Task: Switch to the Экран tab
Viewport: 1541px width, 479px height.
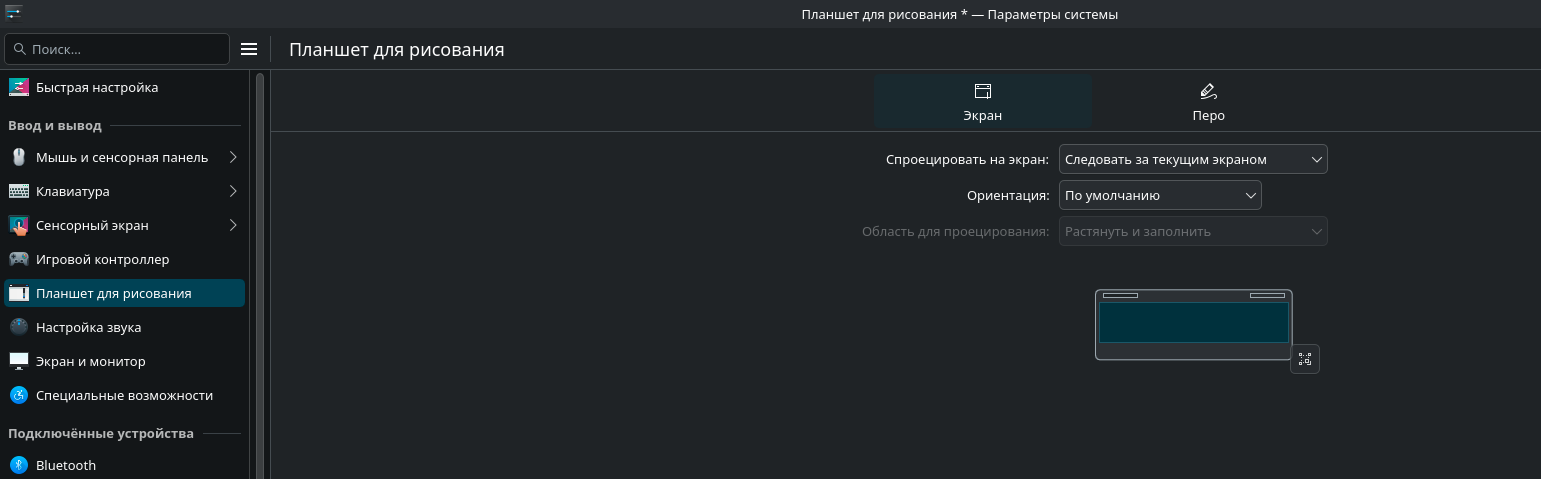Action: coord(982,103)
